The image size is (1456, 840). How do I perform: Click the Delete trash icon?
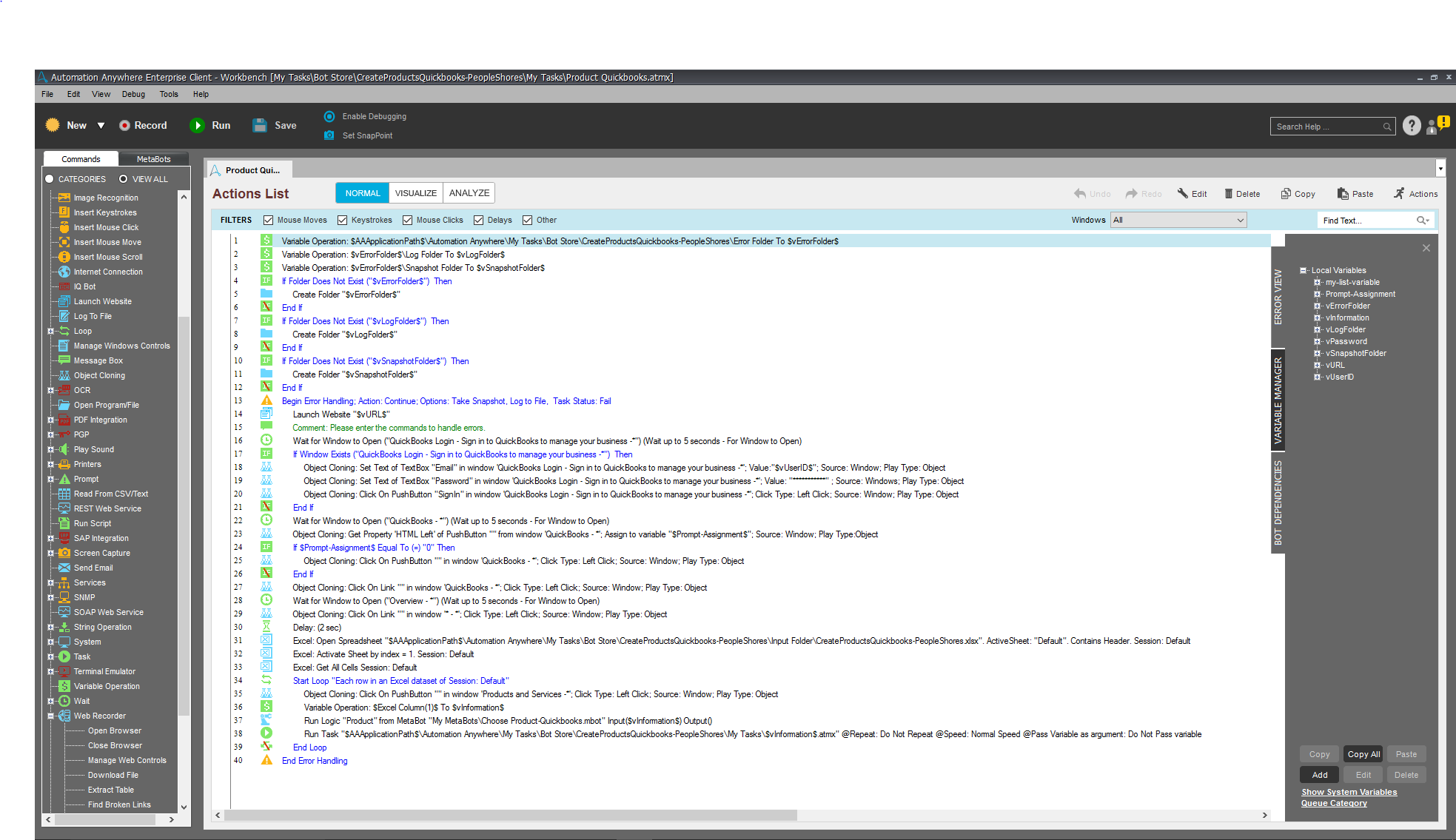(1229, 194)
